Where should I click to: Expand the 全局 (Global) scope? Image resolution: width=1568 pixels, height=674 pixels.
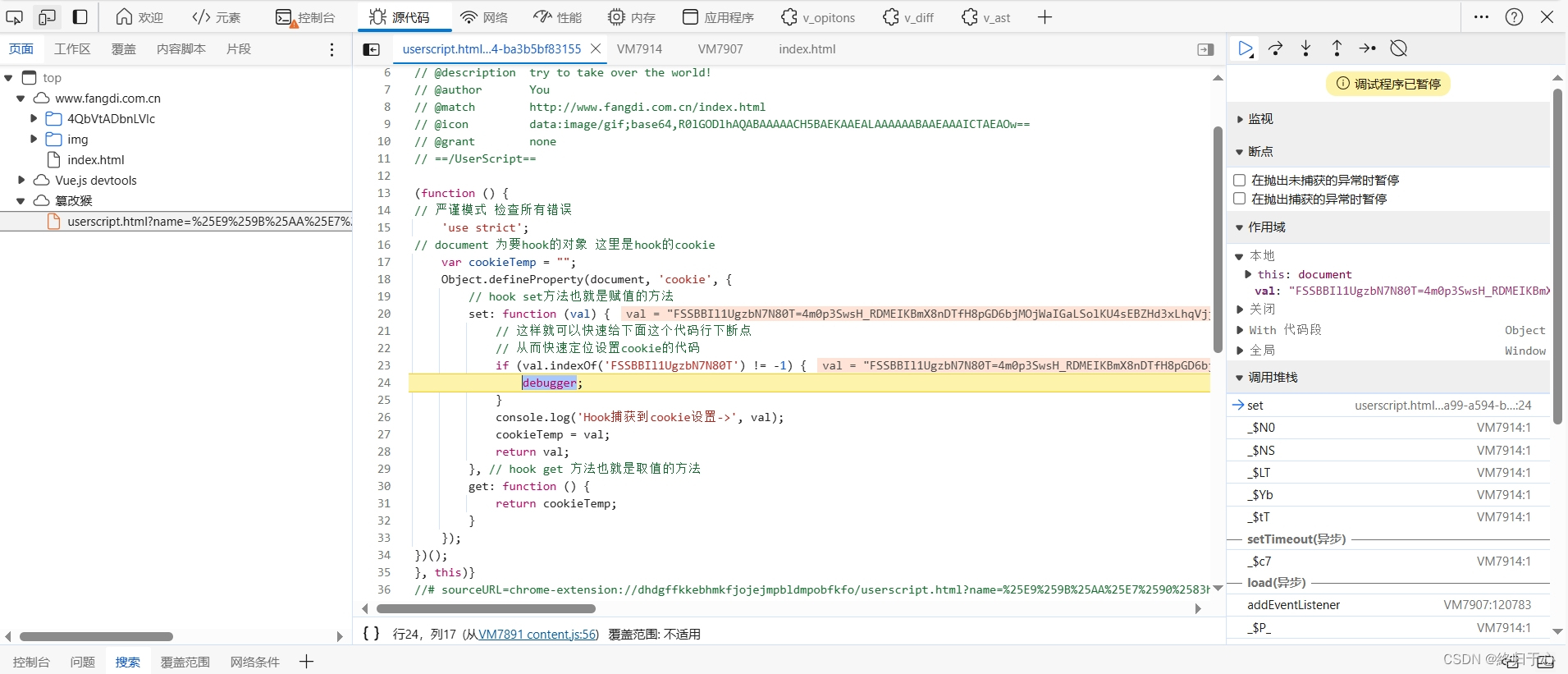(1239, 351)
